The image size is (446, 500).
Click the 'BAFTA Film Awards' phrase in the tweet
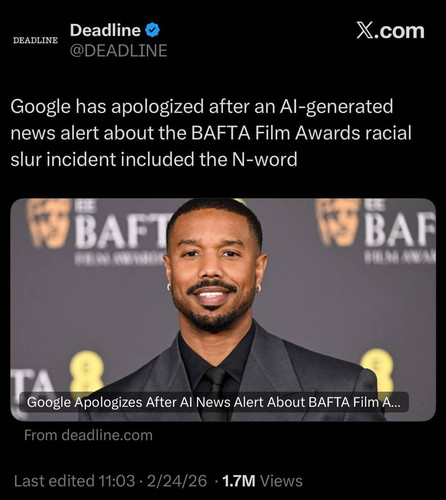point(274,133)
